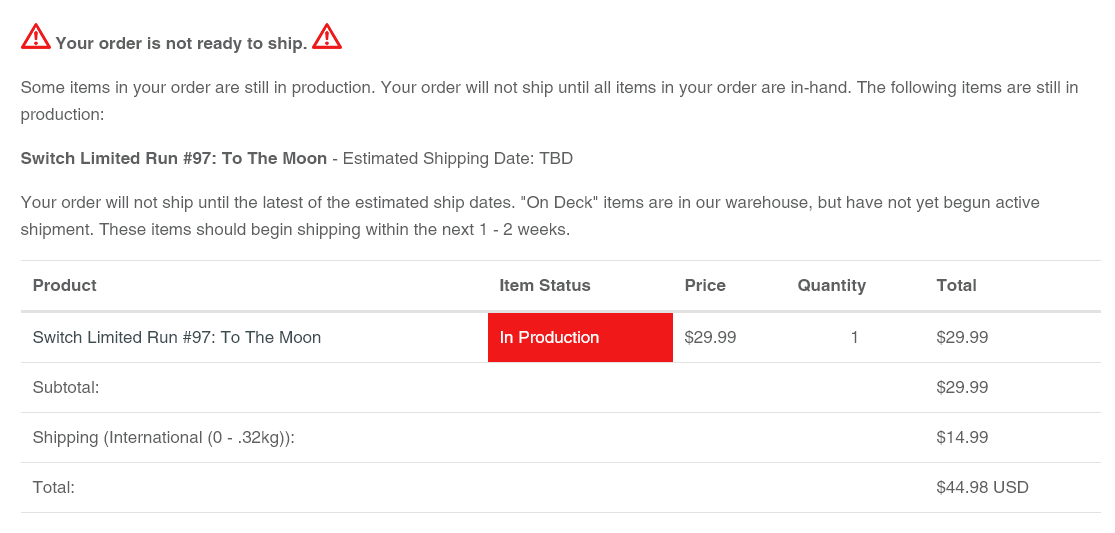
Task: Click the $29.99 unit price cell
Action: tap(710, 337)
